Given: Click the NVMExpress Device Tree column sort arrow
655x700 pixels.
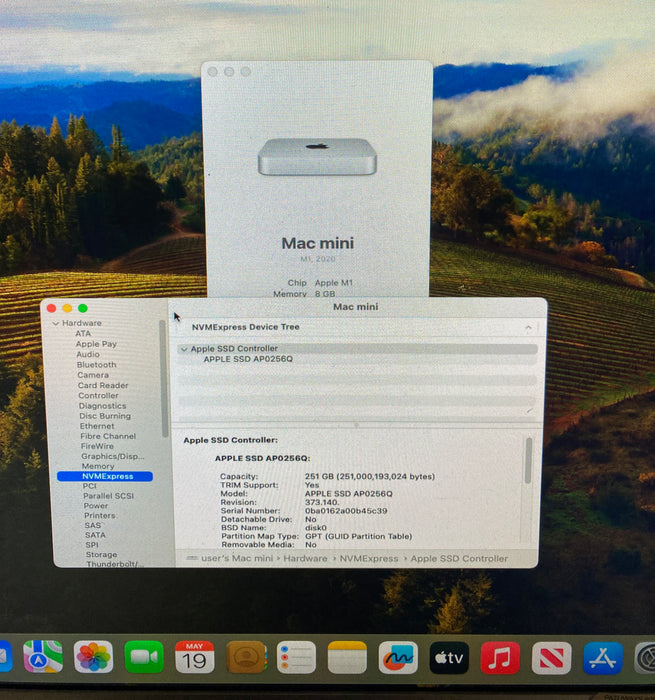Looking at the screenshot, I should coord(528,328).
